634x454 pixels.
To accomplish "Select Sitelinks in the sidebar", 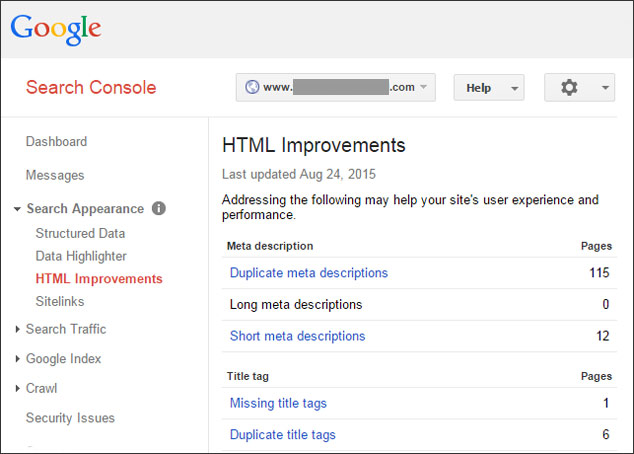I will (60, 301).
